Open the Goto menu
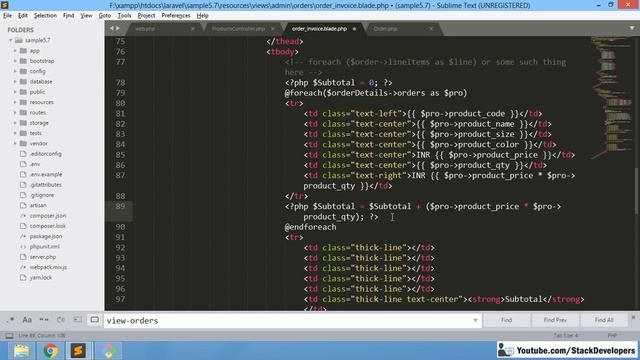Viewport: 640px width, 360px height. pos(105,16)
